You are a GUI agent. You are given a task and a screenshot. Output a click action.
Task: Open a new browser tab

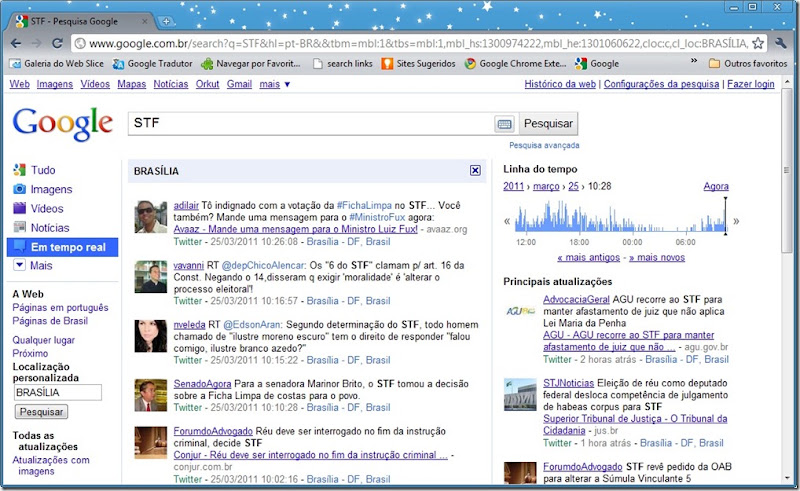(x=166, y=21)
